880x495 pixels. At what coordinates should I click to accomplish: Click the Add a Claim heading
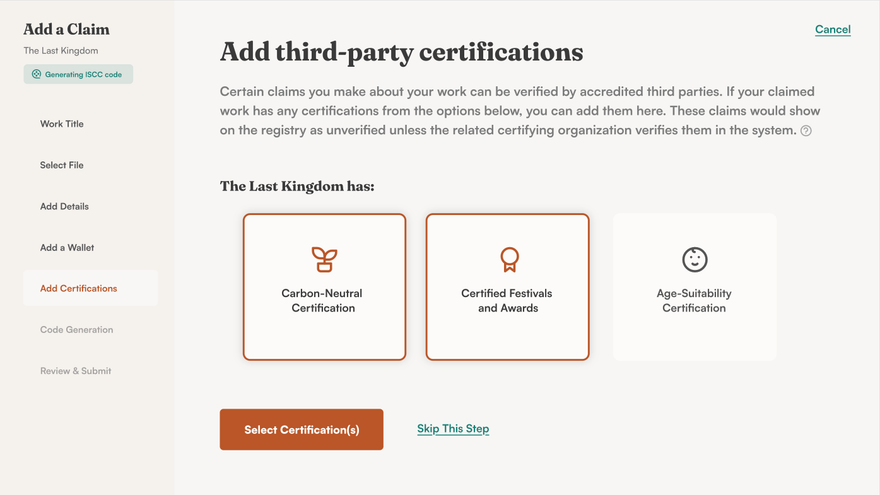tap(67, 29)
